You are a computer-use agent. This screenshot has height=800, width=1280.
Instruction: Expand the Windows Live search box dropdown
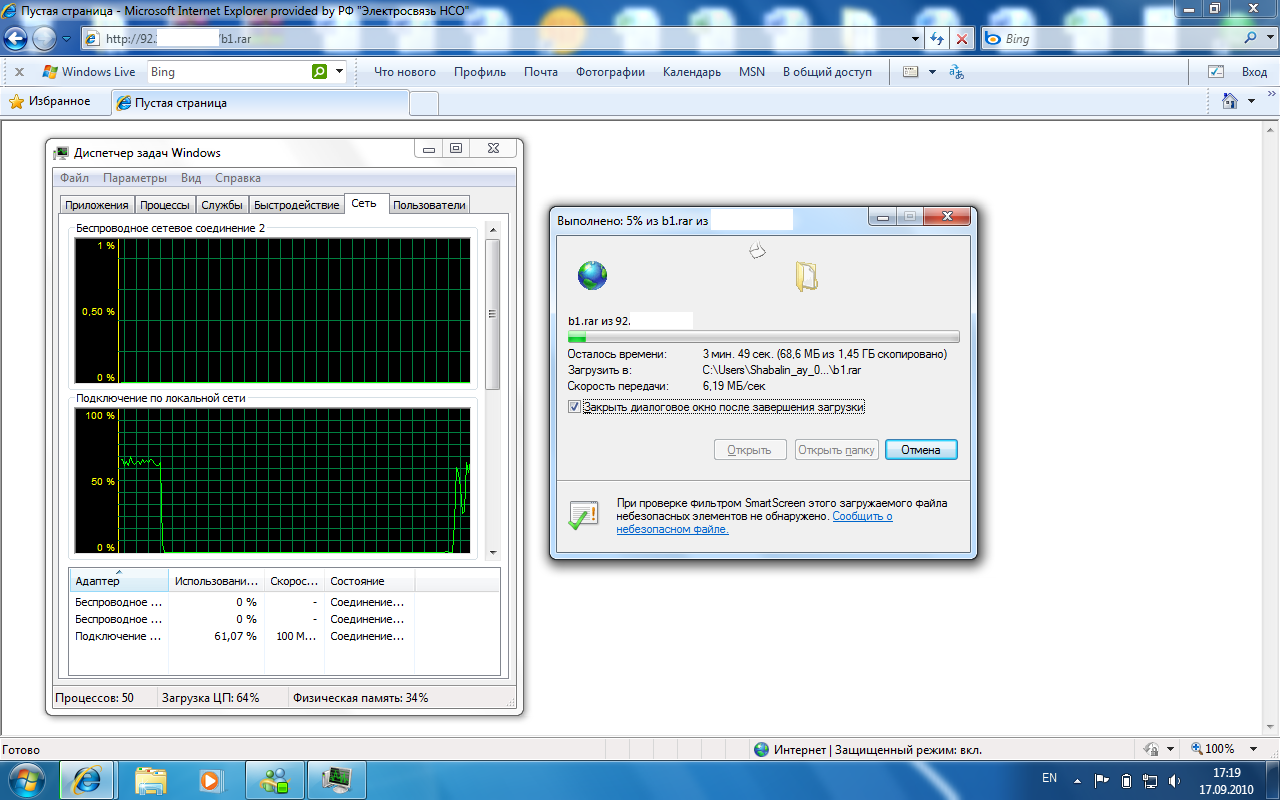coord(340,72)
